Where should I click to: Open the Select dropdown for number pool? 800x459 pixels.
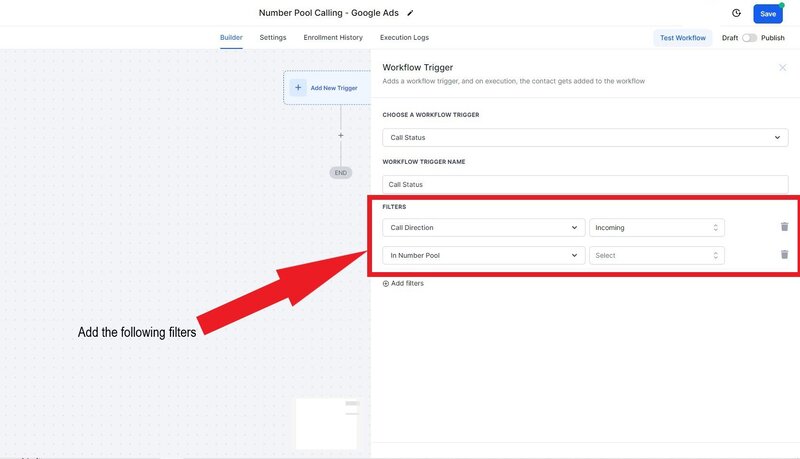[x=657, y=256]
